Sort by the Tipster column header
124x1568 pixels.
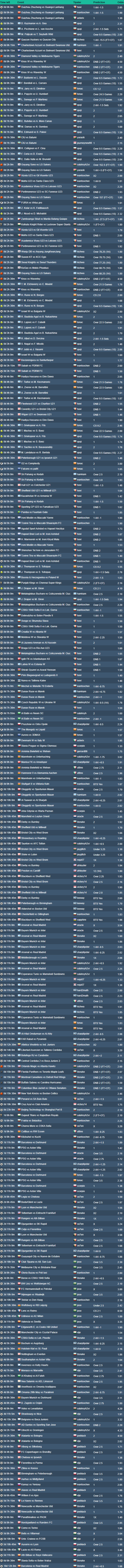pos(78,2)
